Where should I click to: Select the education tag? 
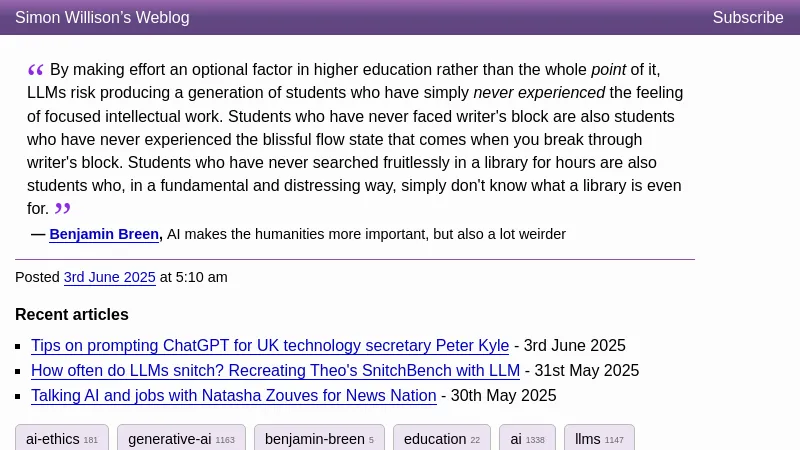(441, 439)
